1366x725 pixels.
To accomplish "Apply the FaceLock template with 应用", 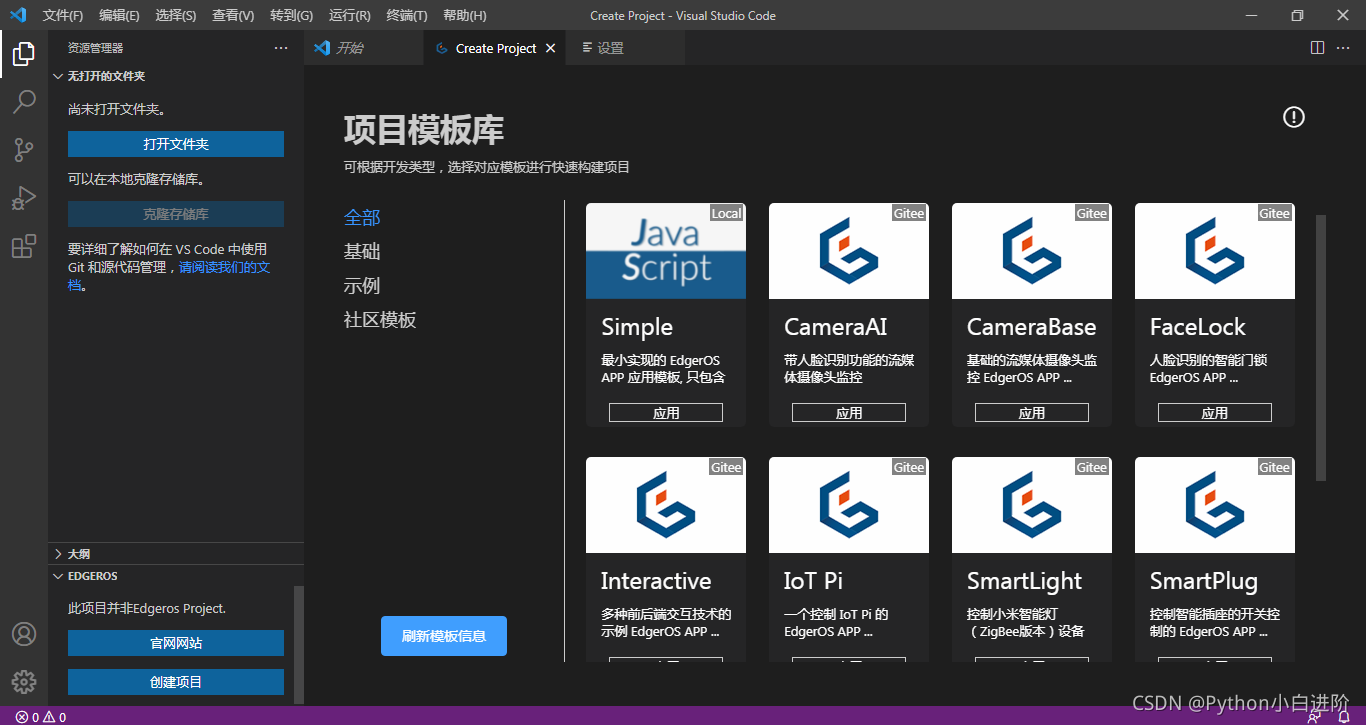I will (1215, 413).
